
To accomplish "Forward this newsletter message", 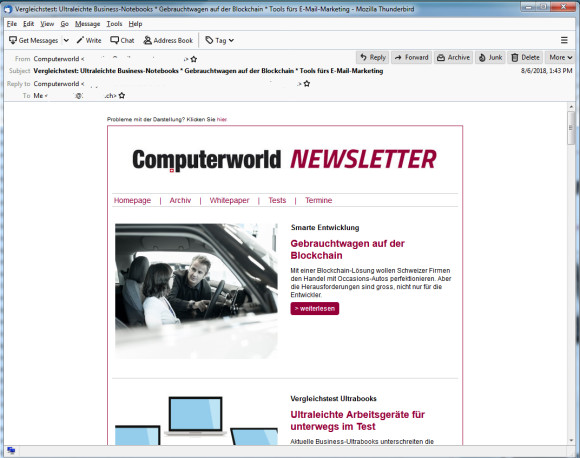I will pos(411,57).
